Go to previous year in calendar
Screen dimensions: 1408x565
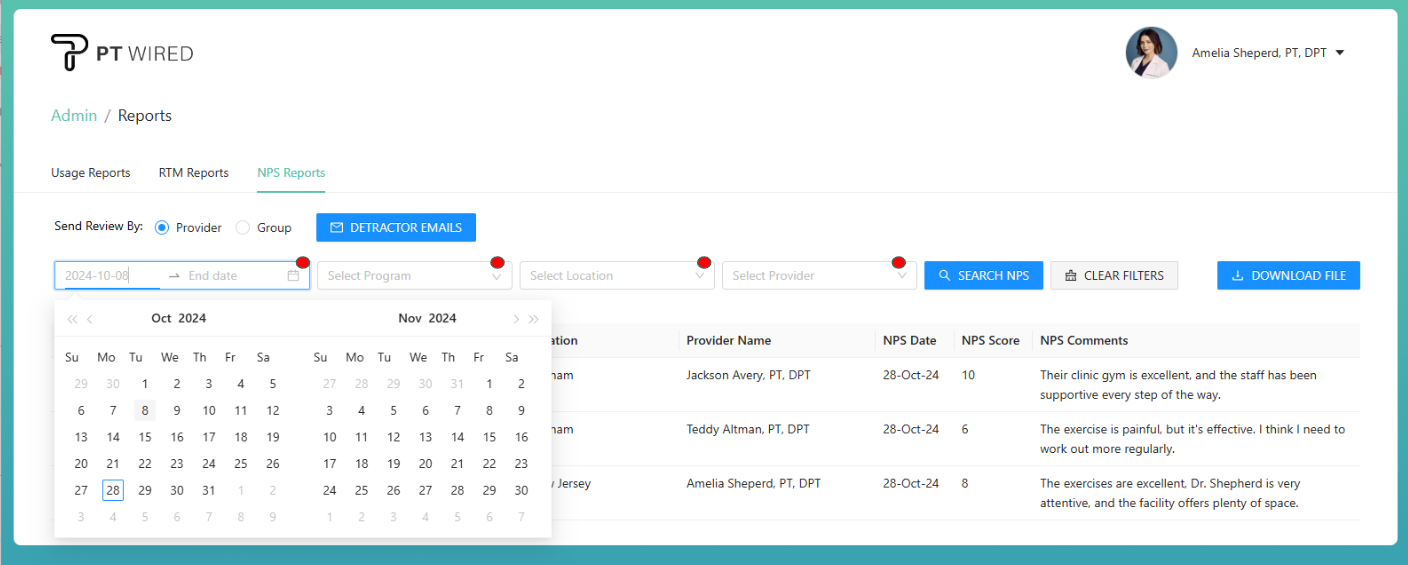point(72,319)
